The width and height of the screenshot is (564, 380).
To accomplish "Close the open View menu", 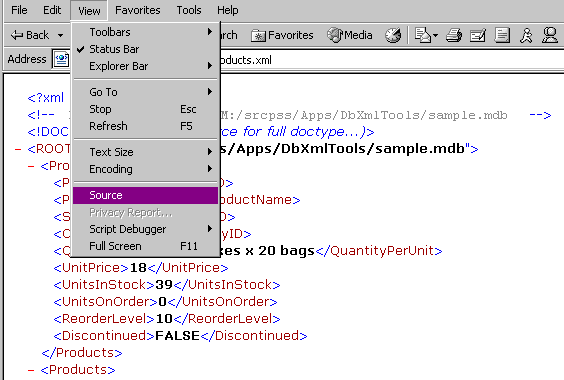I will [x=89, y=11].
